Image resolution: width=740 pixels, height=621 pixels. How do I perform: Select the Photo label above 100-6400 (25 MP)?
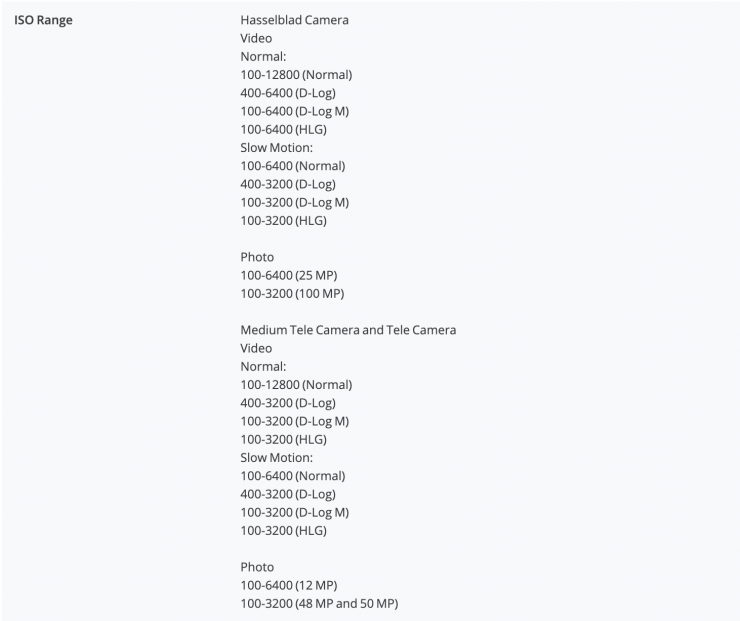(x=257, y=257)
